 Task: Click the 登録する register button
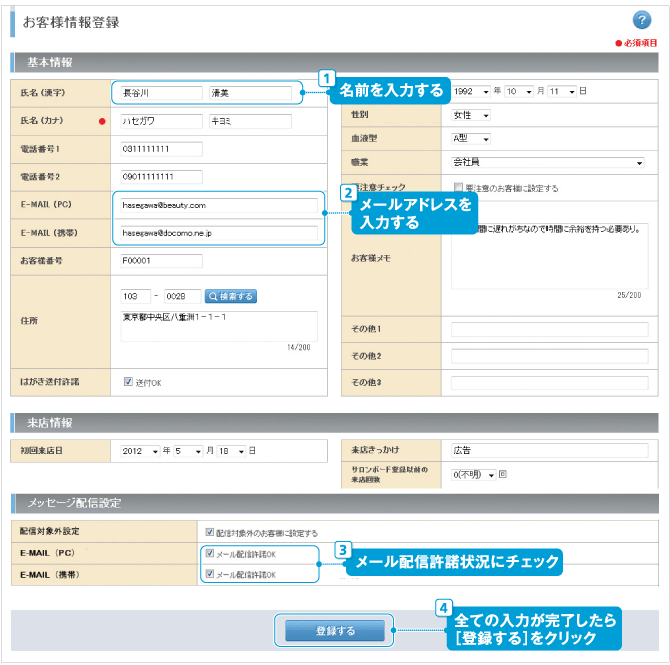[x=334, y=631]
